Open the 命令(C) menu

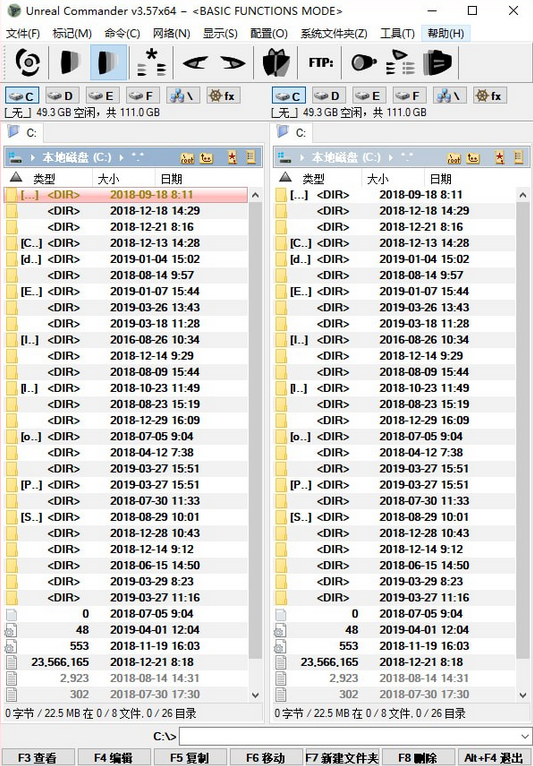click(122, 34)
